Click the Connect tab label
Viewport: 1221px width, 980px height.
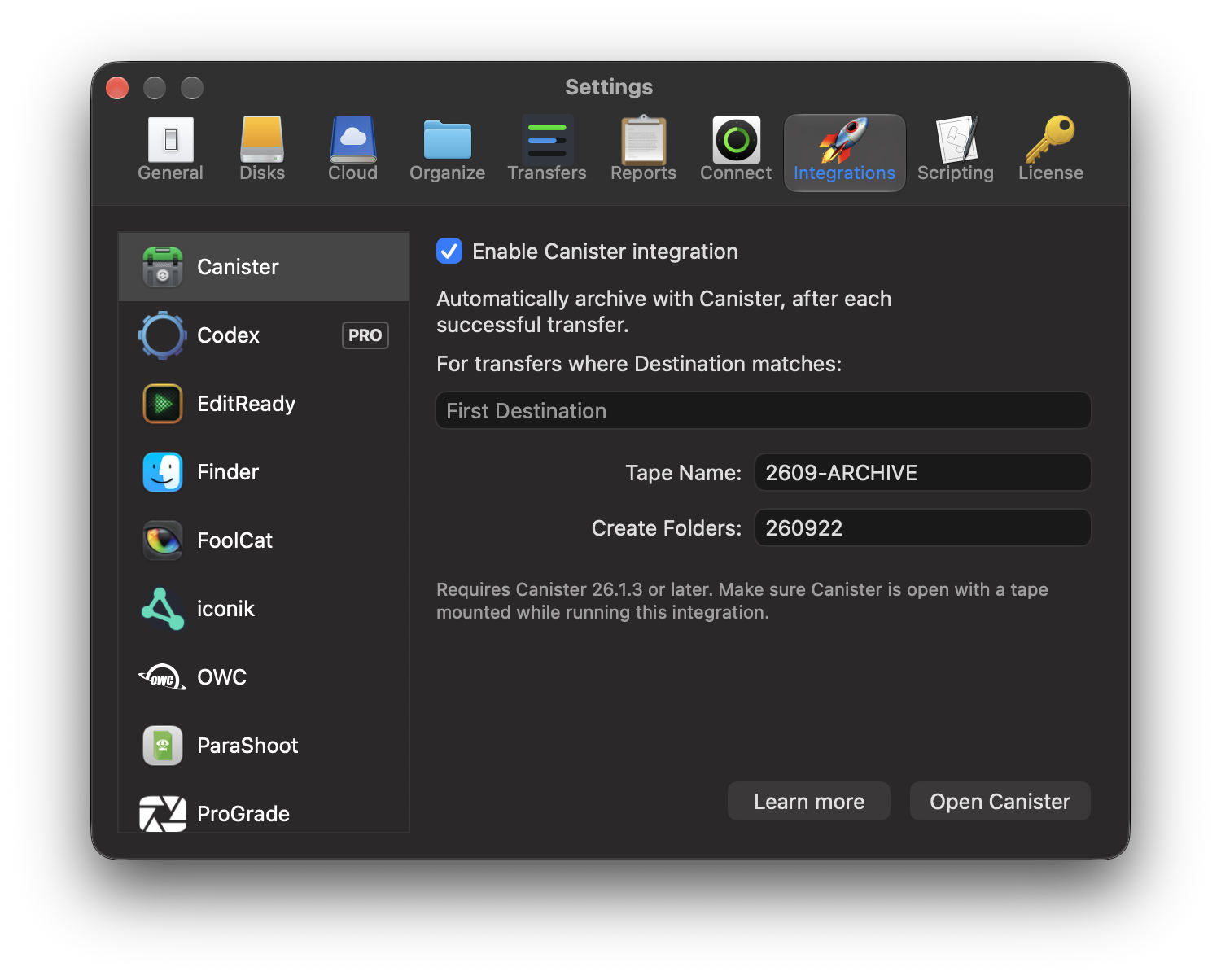pos(736,173)
